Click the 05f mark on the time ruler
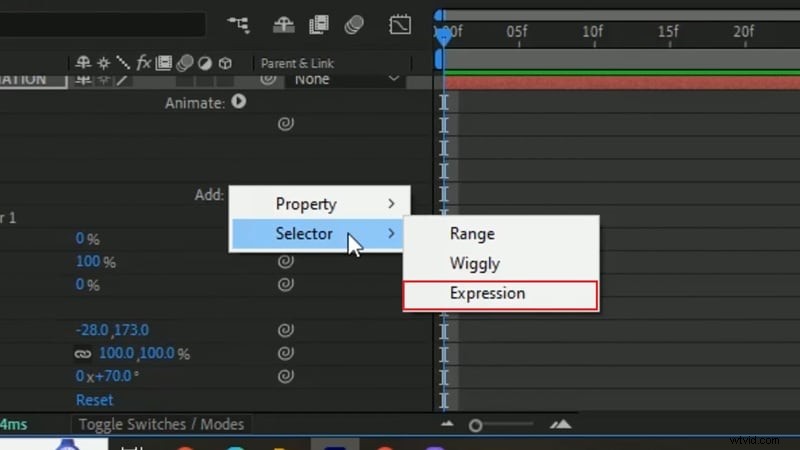The image size is (800, 450). (x=517, y=32)
